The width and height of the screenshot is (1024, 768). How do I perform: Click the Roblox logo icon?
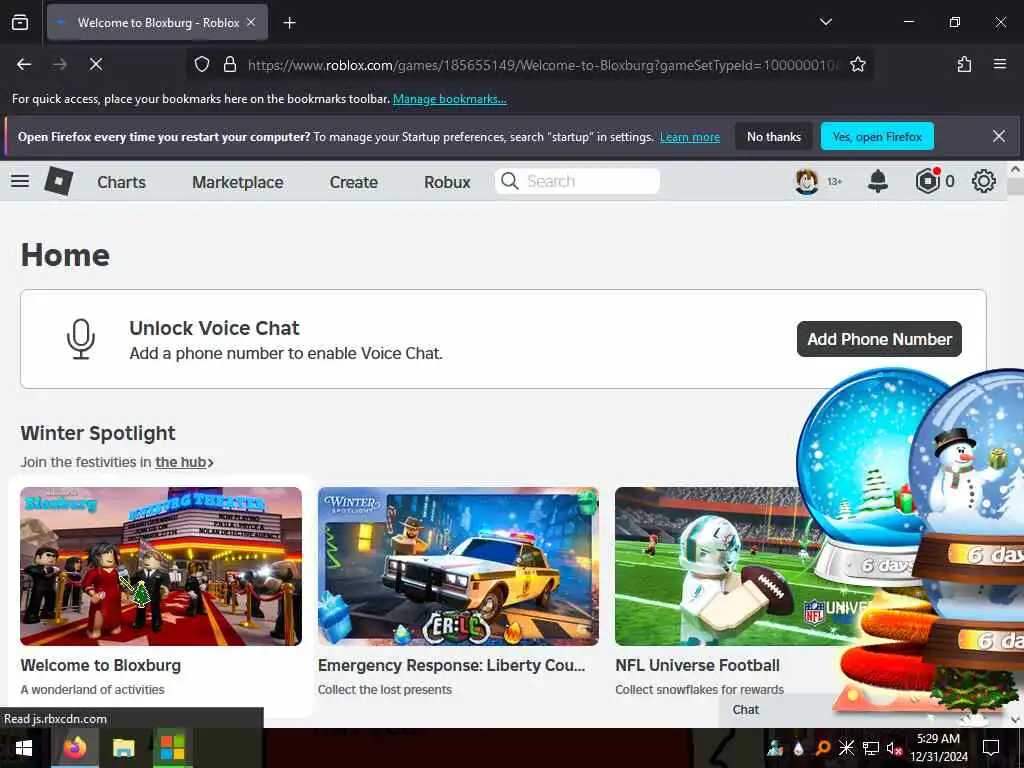pos(58,181)
